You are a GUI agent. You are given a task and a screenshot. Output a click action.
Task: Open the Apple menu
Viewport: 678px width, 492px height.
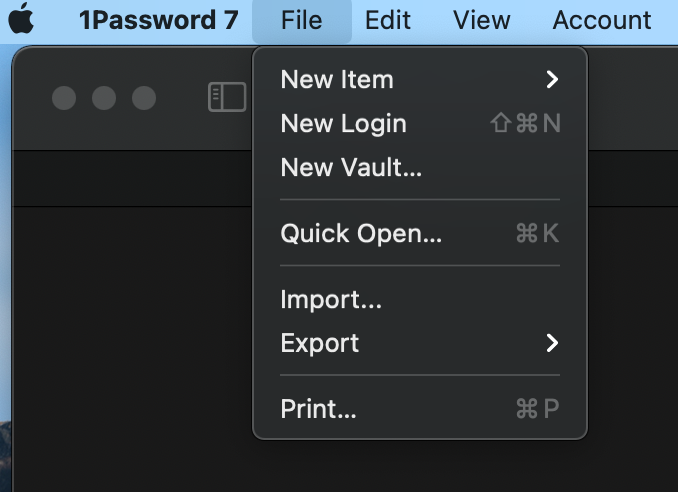[x=22, y=19]
